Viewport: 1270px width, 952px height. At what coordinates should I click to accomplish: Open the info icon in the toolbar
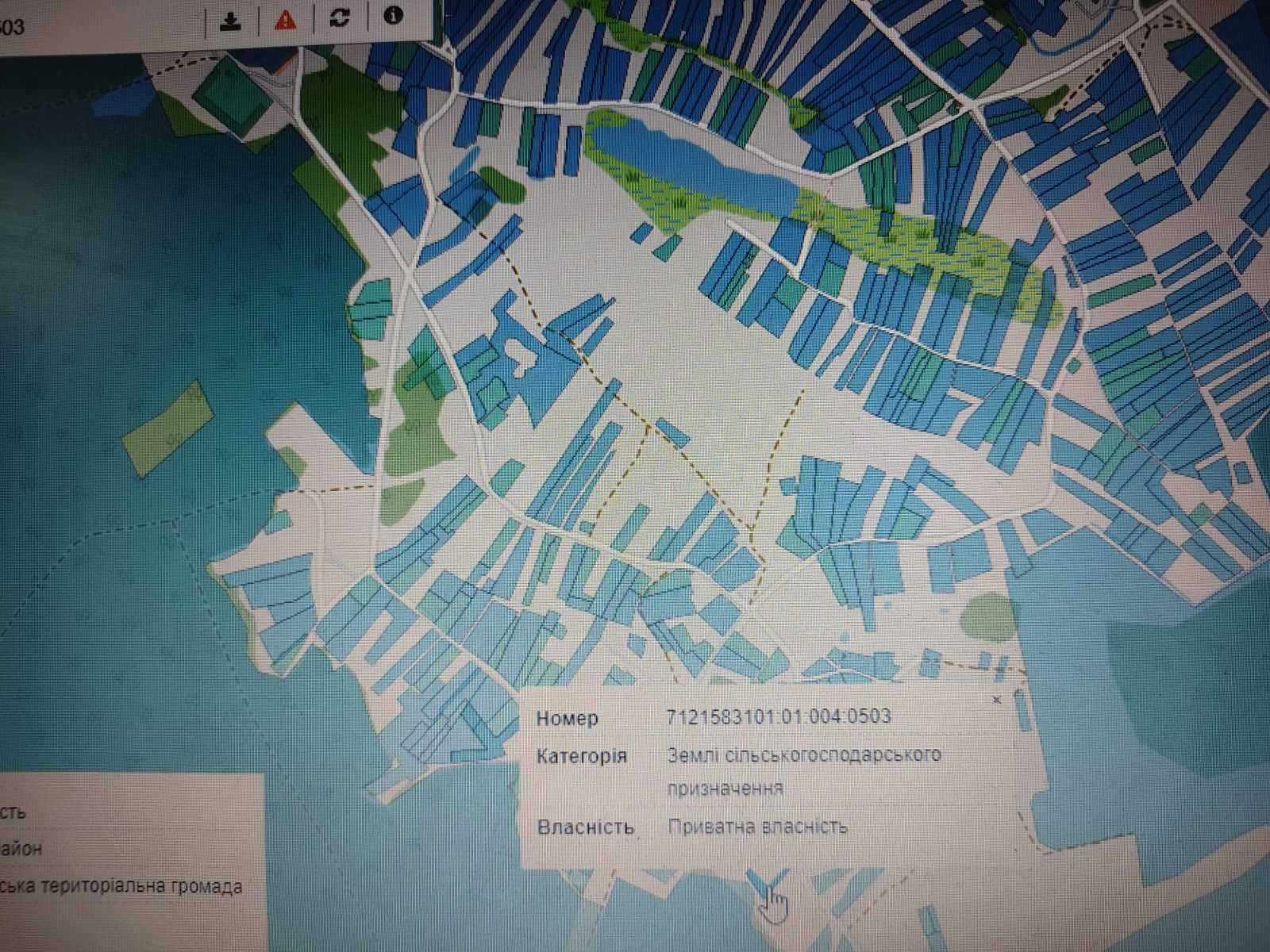(x=393, y=15)
